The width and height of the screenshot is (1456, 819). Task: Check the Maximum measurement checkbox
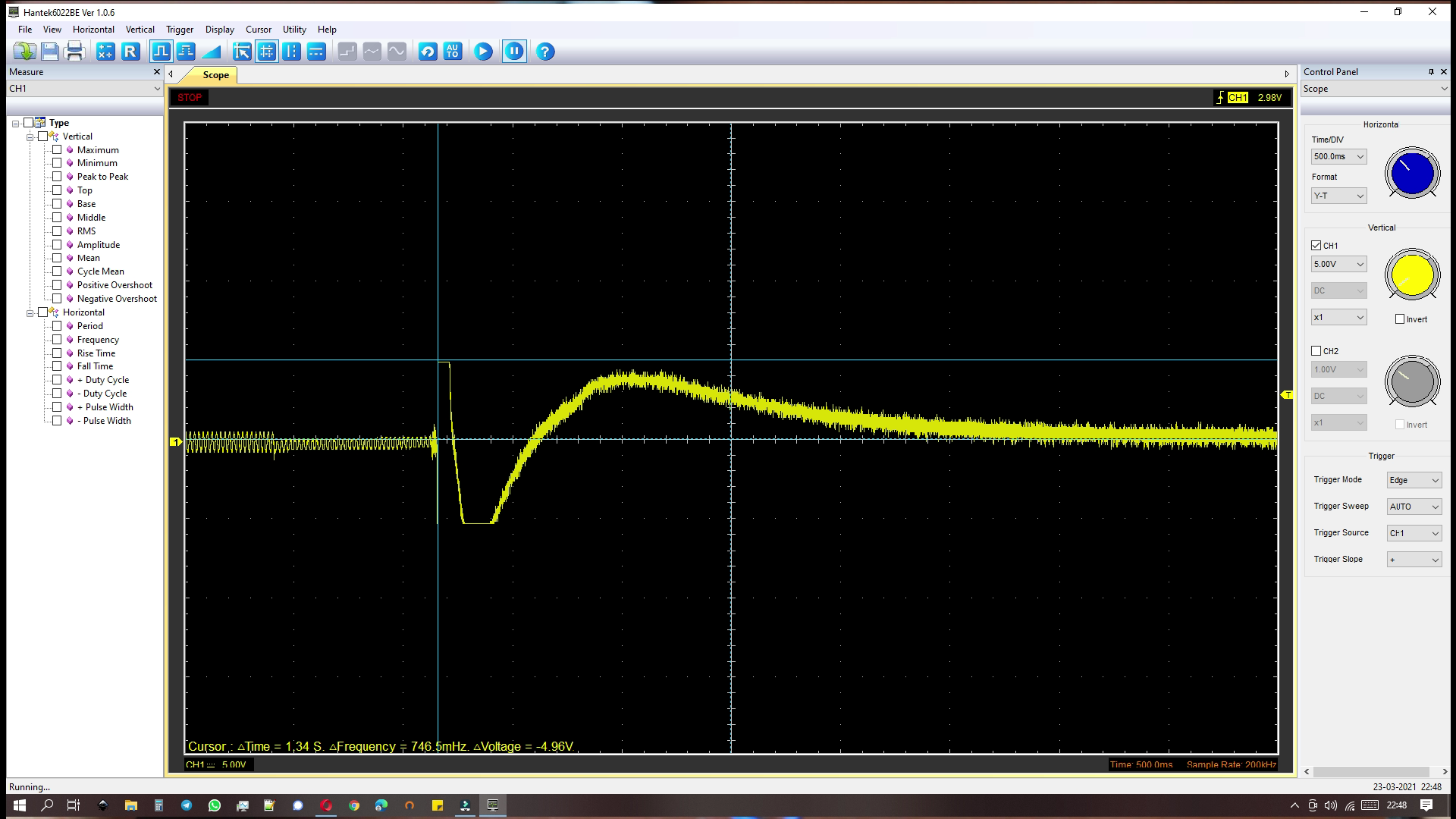click(x=57, y=149)
